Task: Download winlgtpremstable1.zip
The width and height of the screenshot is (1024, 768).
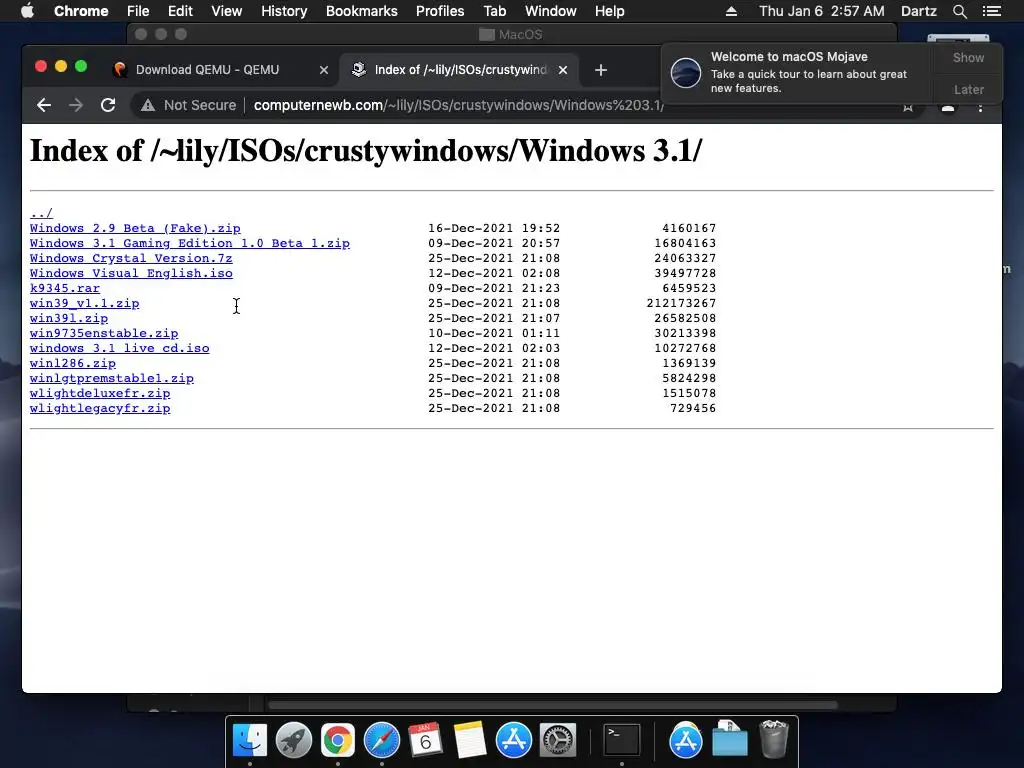Action: 112,379
